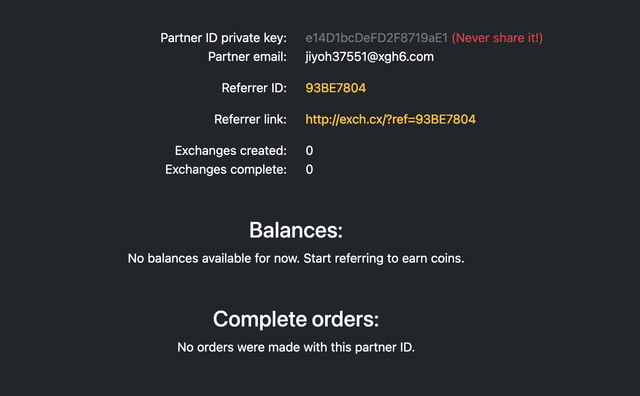This screenshot has width=640, height=396.
Task: Click the yellow Referrer ID 93BE7804
Action: click(336, 88)
